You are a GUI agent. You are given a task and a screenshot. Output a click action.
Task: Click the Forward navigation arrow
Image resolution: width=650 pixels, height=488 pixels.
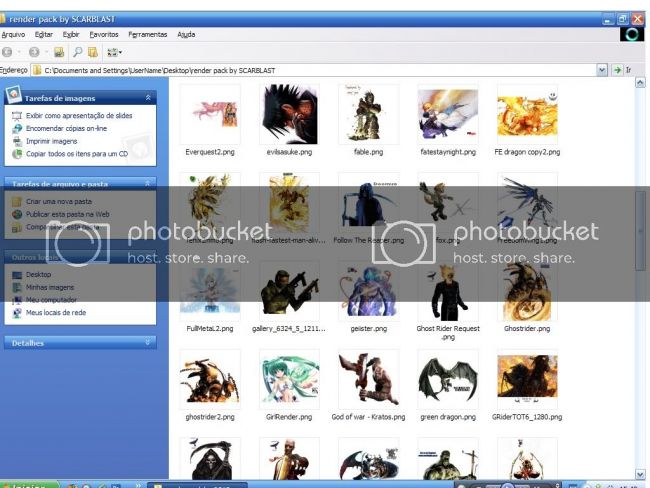(x=34, y=52)
